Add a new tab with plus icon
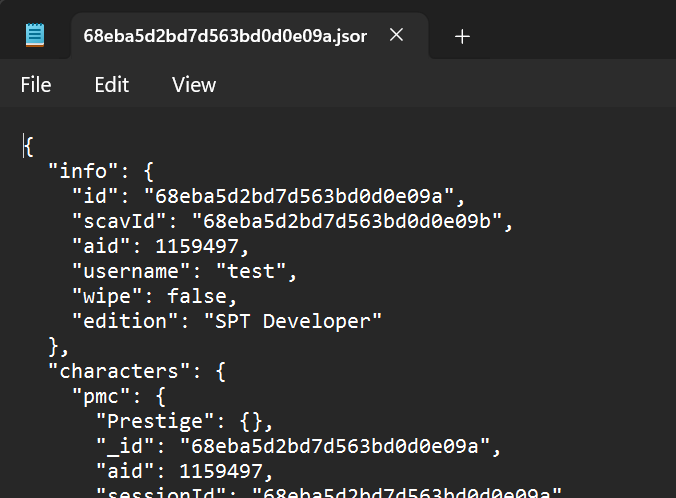This screenshot has width=676, height=498. coord(462,36)
